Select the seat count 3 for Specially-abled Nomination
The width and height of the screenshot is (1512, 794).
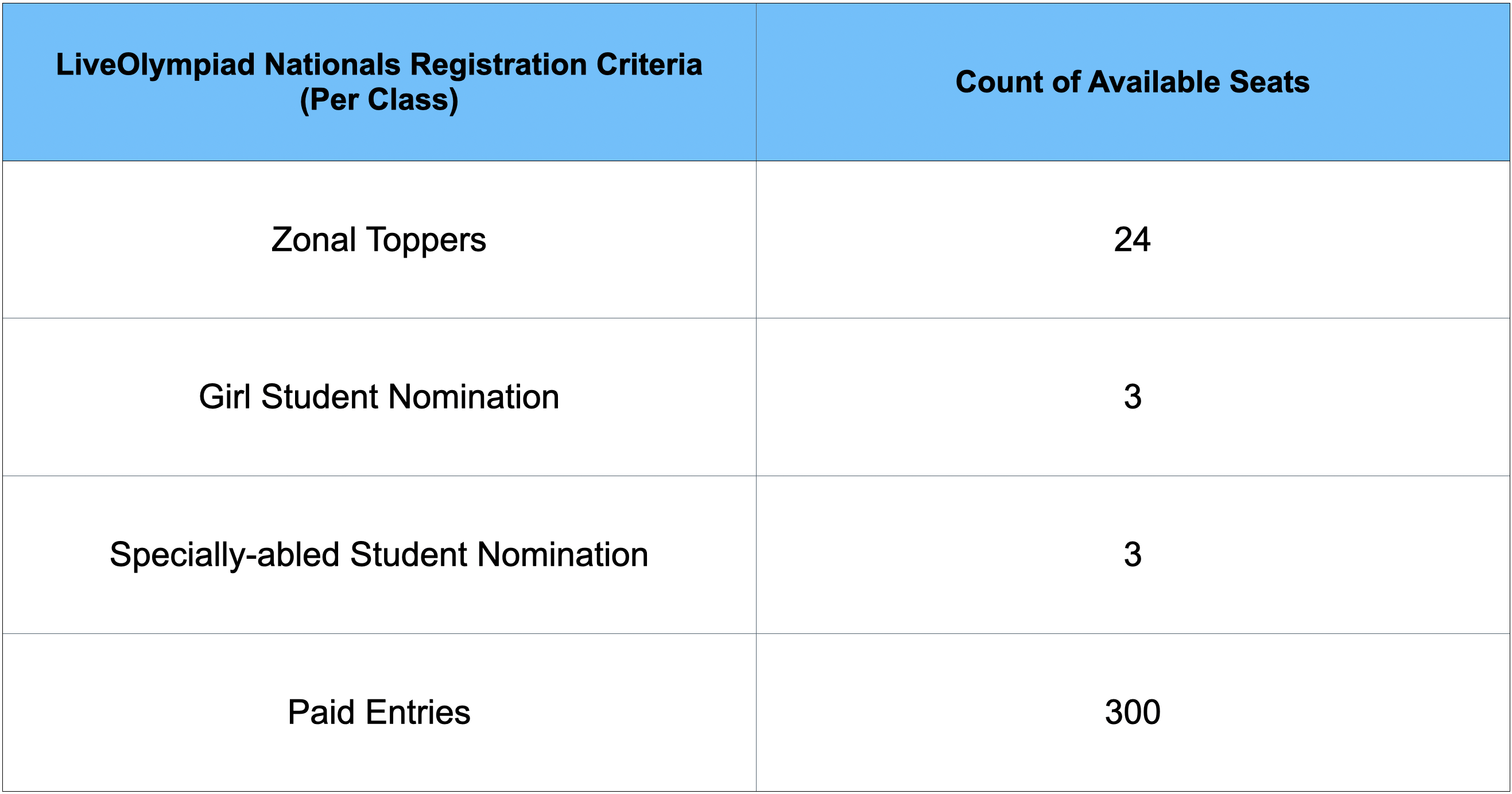[x=1132, y=555]
